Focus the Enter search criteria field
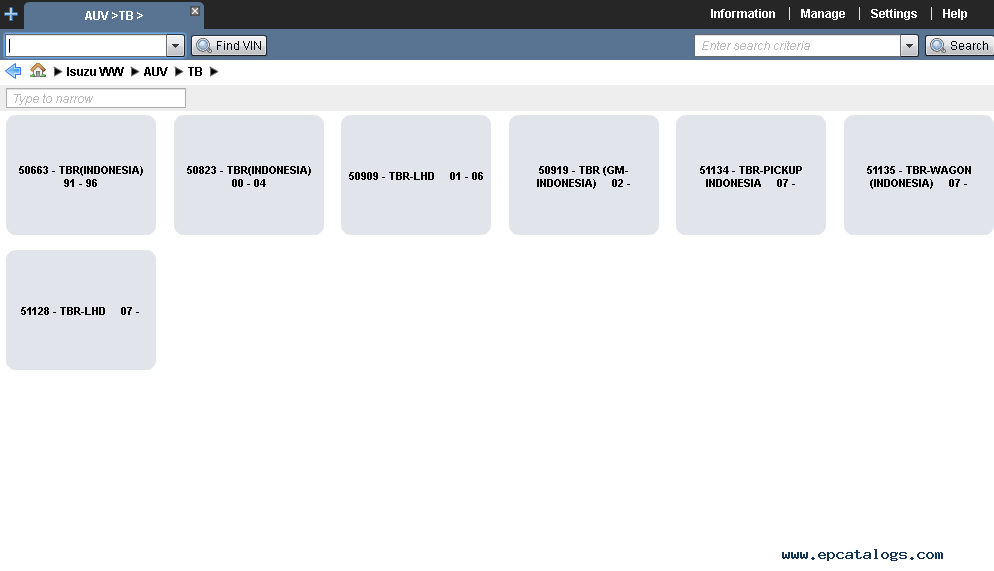 797,46
